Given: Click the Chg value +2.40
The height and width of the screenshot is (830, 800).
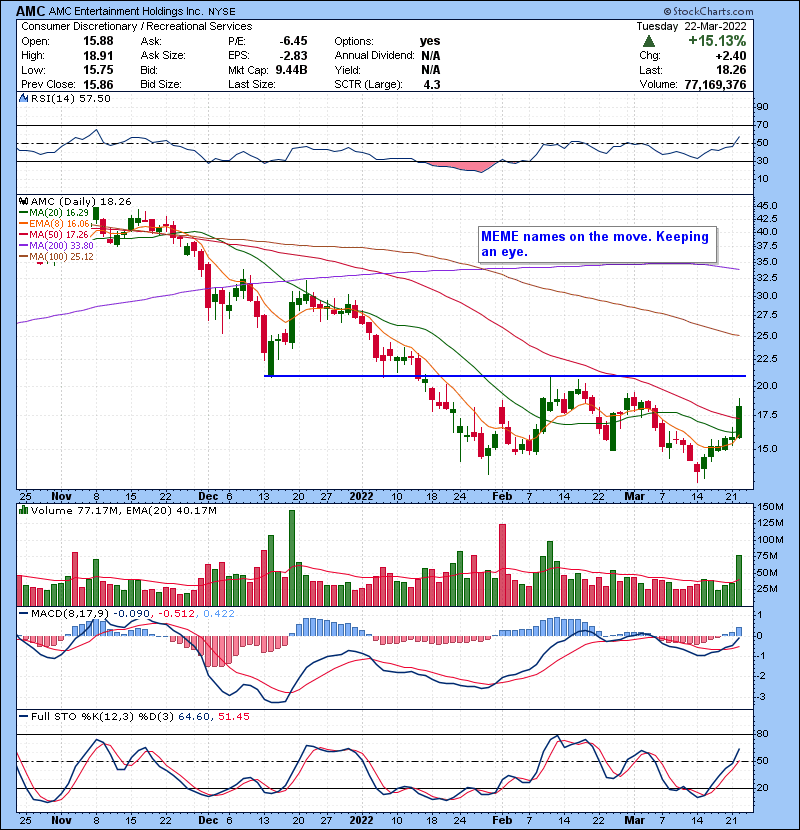Looking at the screenshot, I should 731,56.
